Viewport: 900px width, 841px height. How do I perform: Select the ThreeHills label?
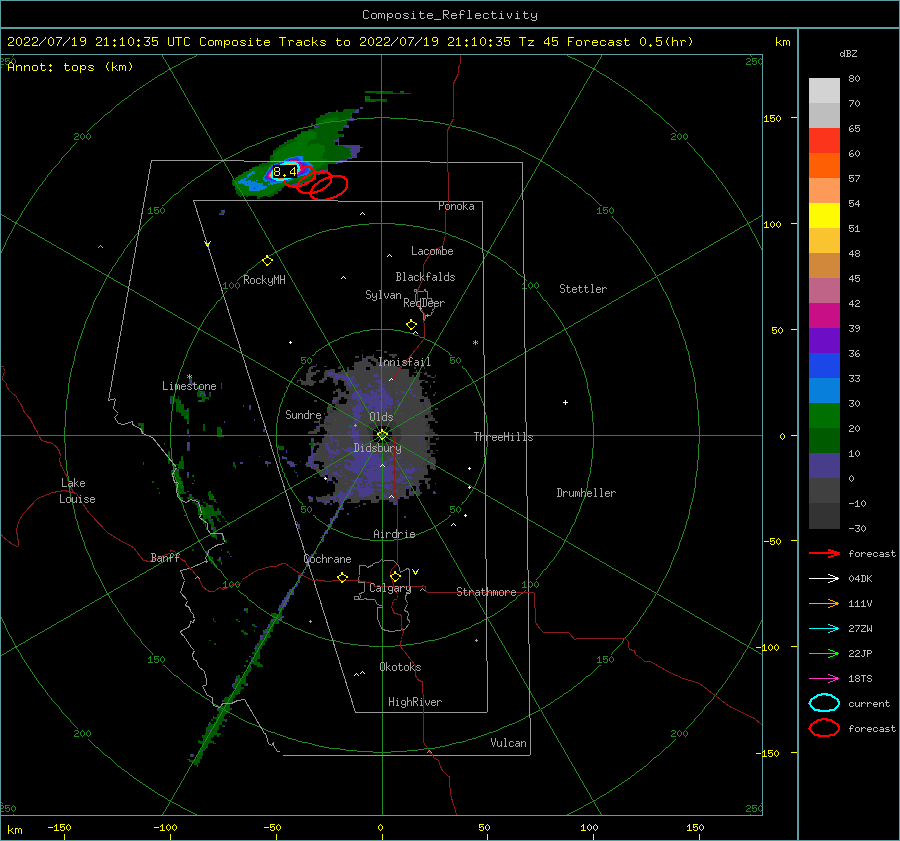click(503, 437)
